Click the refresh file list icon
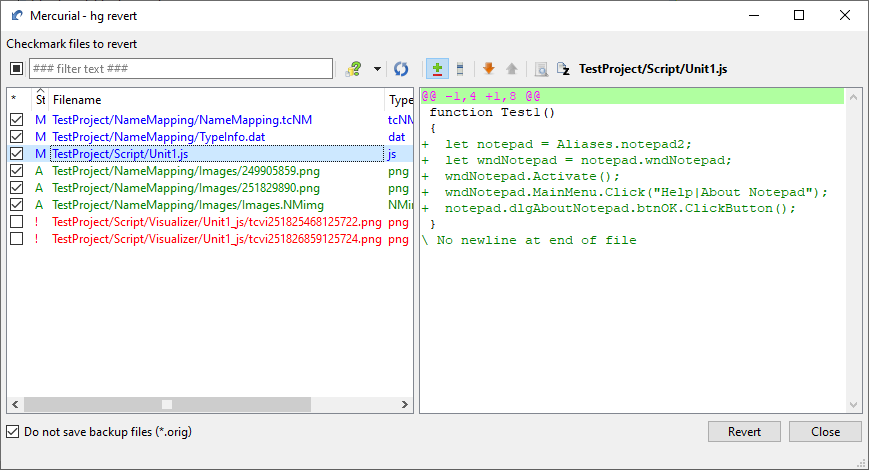 point(401,69)
